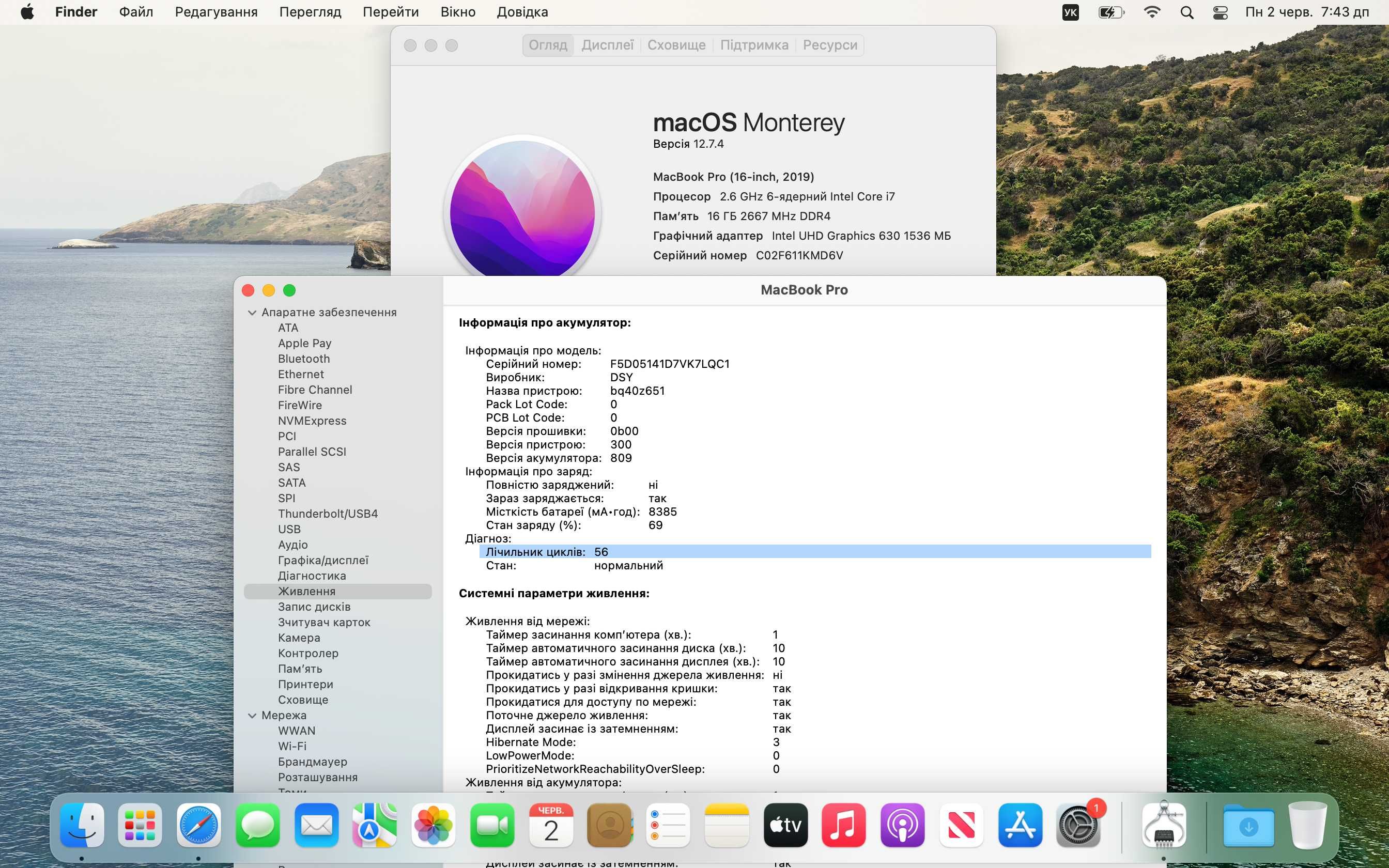This screenshot has height=868, width=1389.
Task: Select the Лічильник циклів: 56 row
Action: click(x=815, y=552)
